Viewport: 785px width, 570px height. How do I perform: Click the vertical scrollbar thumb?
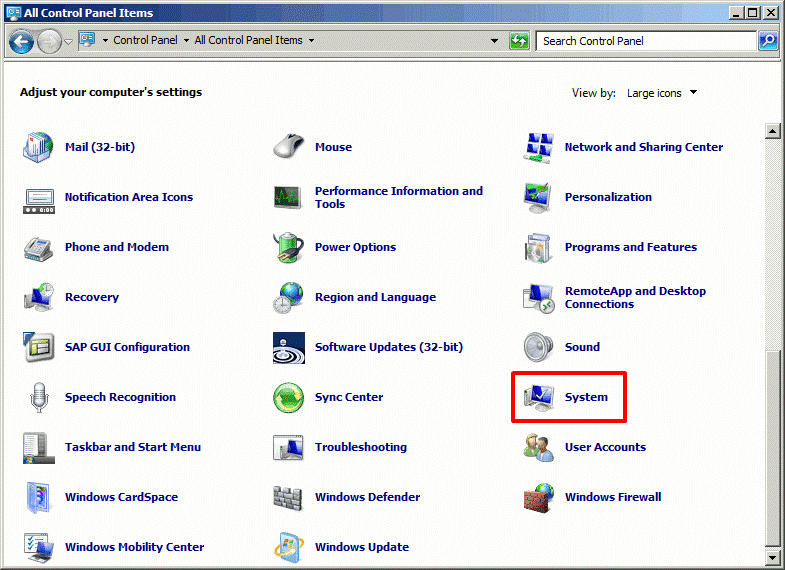(772, 447)
